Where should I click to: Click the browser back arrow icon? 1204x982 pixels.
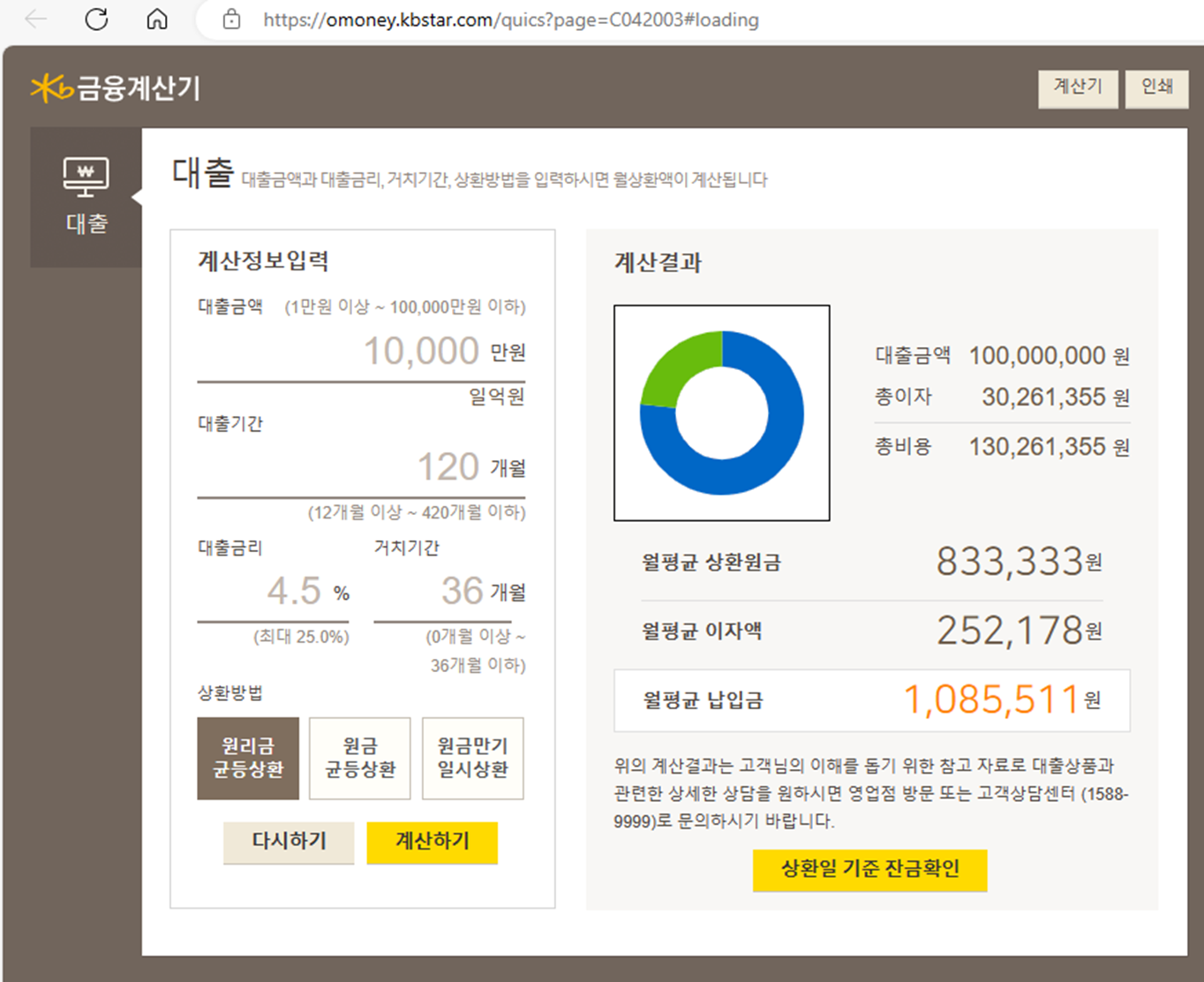[35, 19]
